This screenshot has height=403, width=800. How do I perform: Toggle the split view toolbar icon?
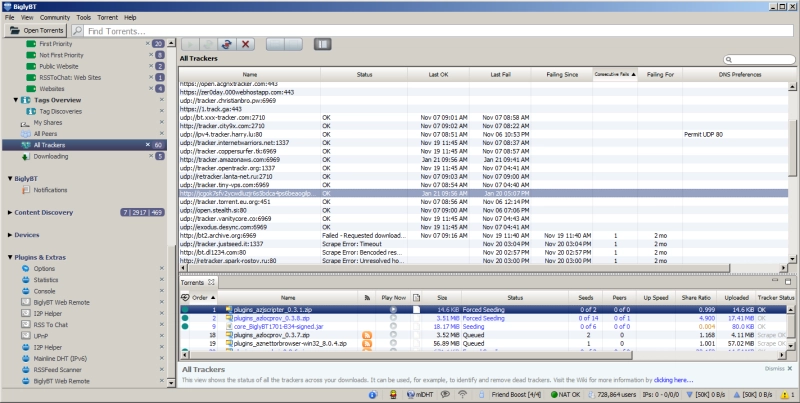[x=322, y=44]
